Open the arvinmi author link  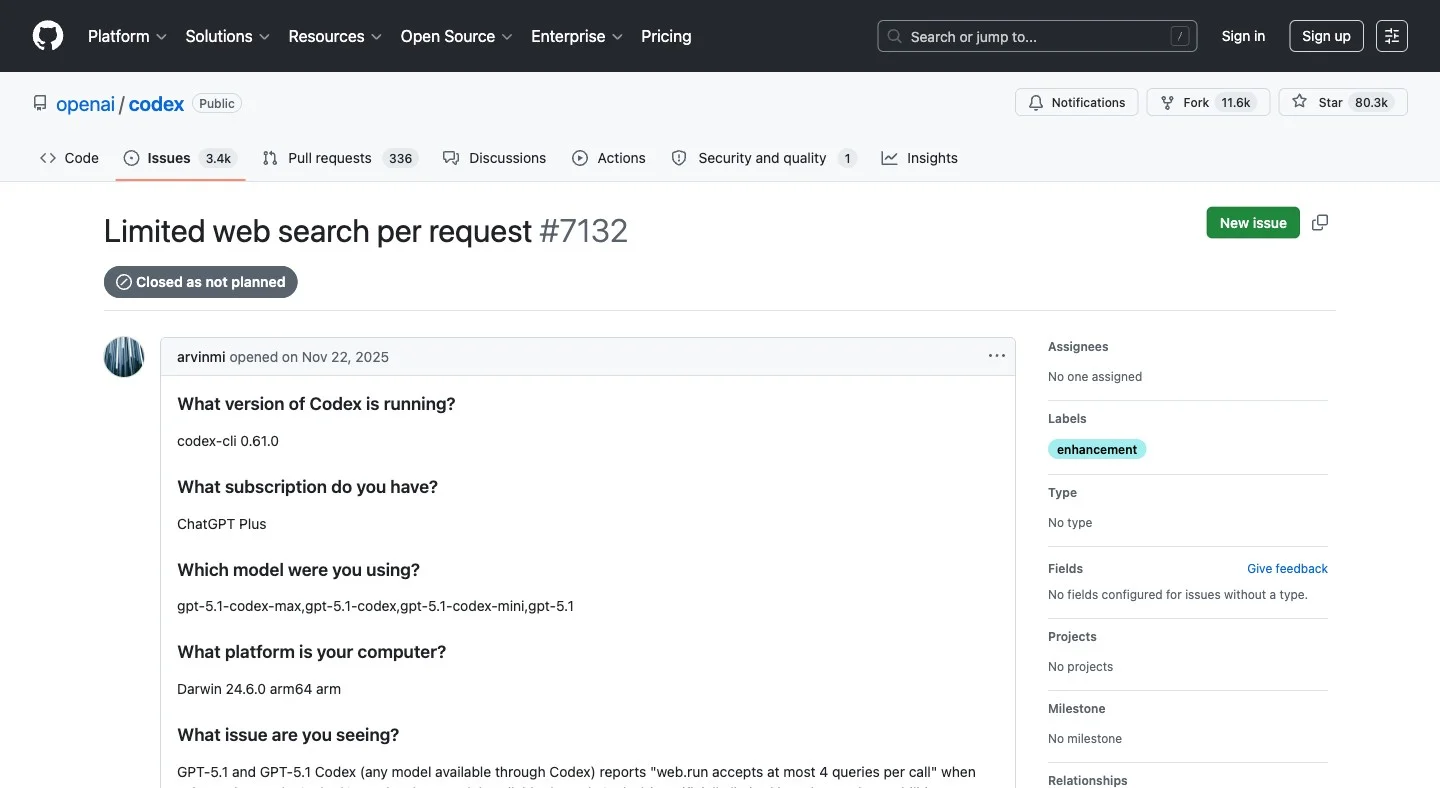click(201, 357)
